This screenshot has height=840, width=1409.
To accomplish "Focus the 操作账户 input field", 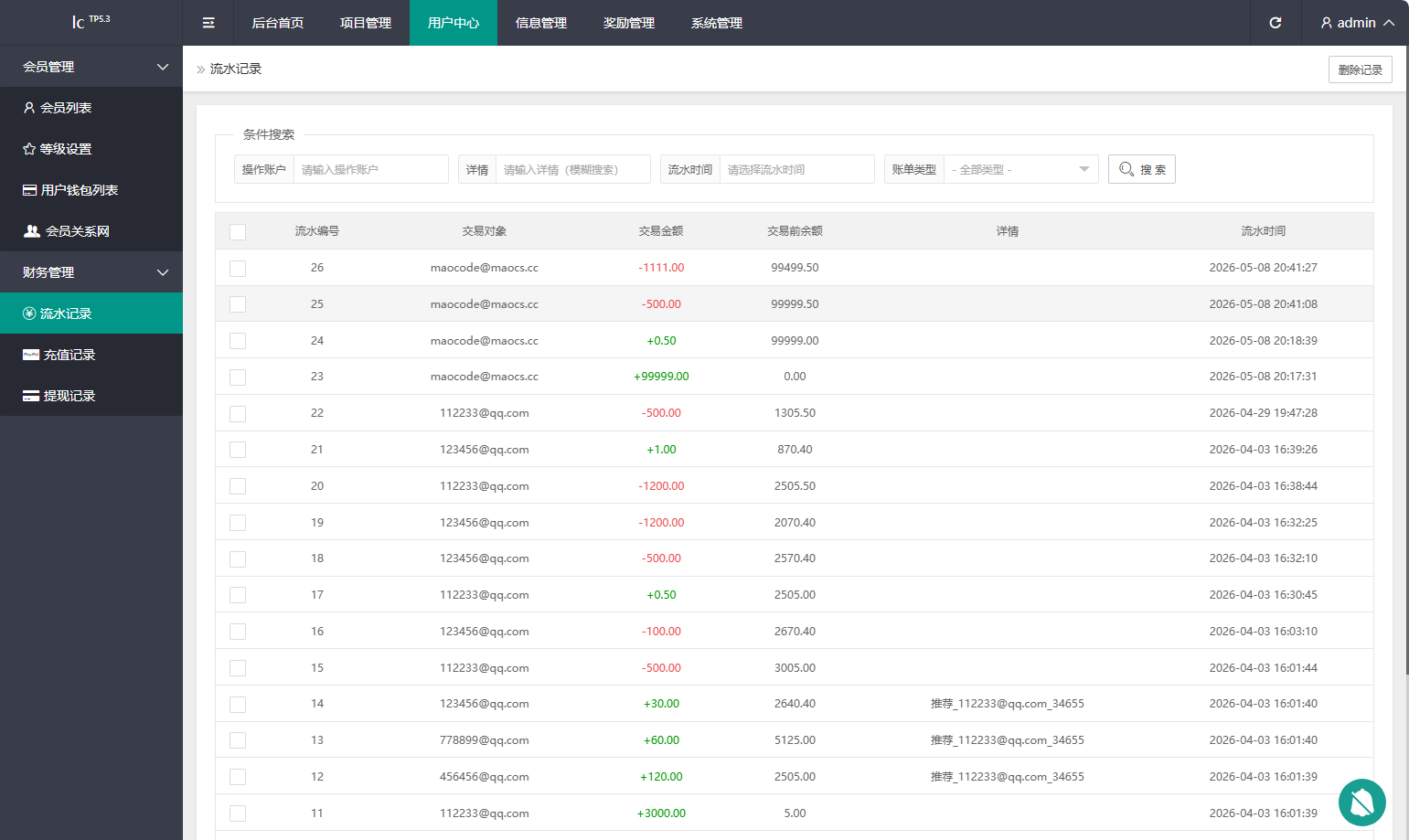I will point(371,169).
